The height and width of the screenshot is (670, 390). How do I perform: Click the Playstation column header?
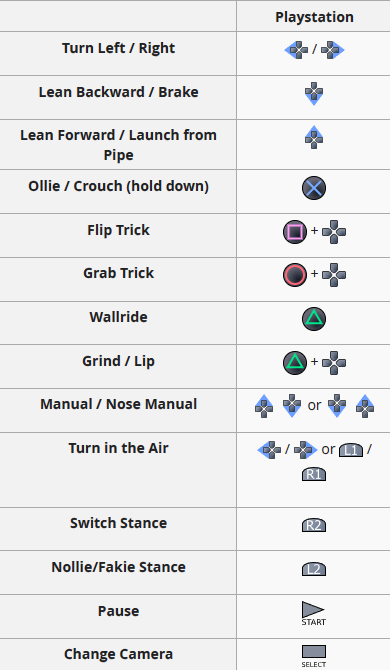click(314, 17)
